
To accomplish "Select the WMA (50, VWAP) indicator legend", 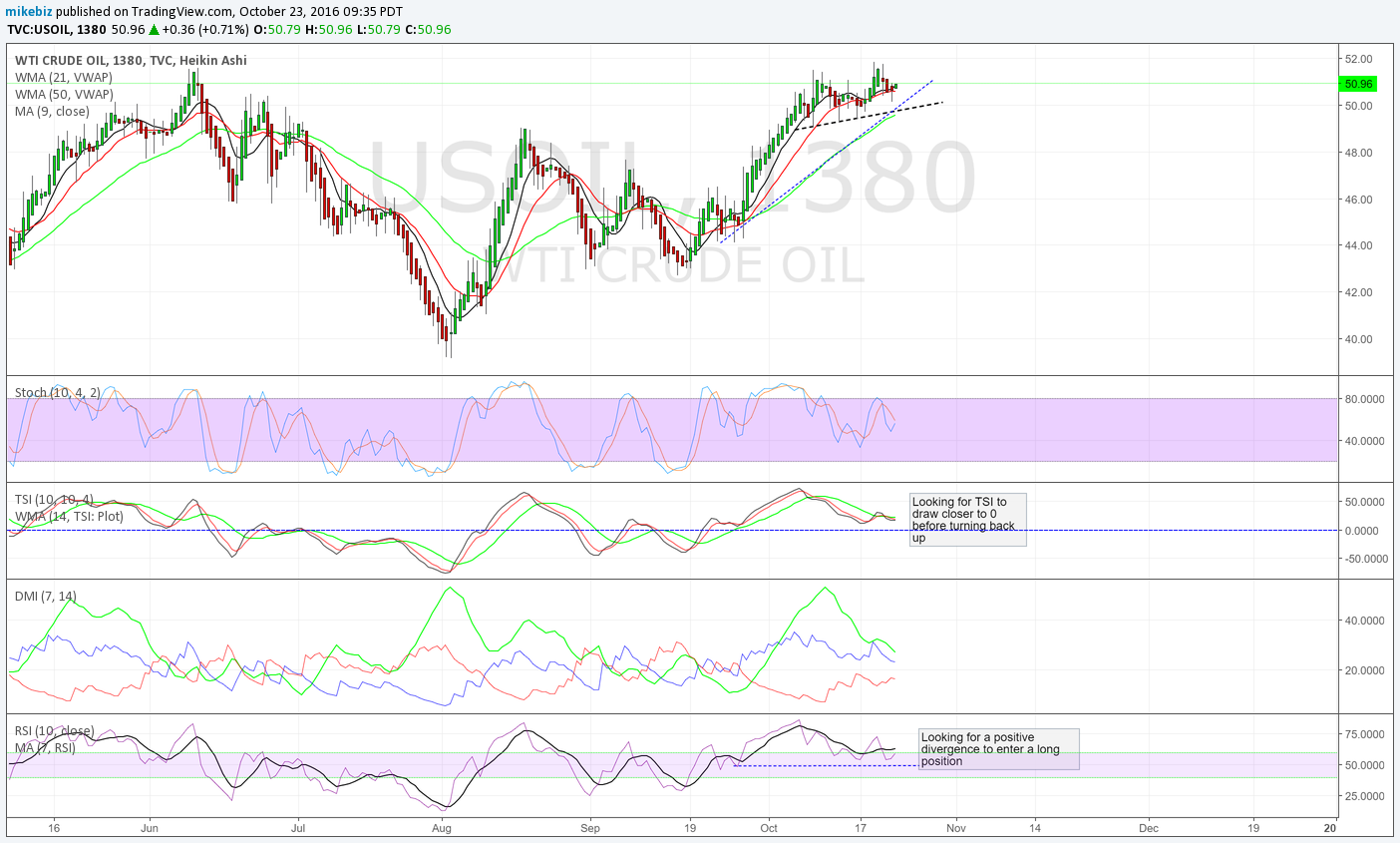I will (64, 95).
